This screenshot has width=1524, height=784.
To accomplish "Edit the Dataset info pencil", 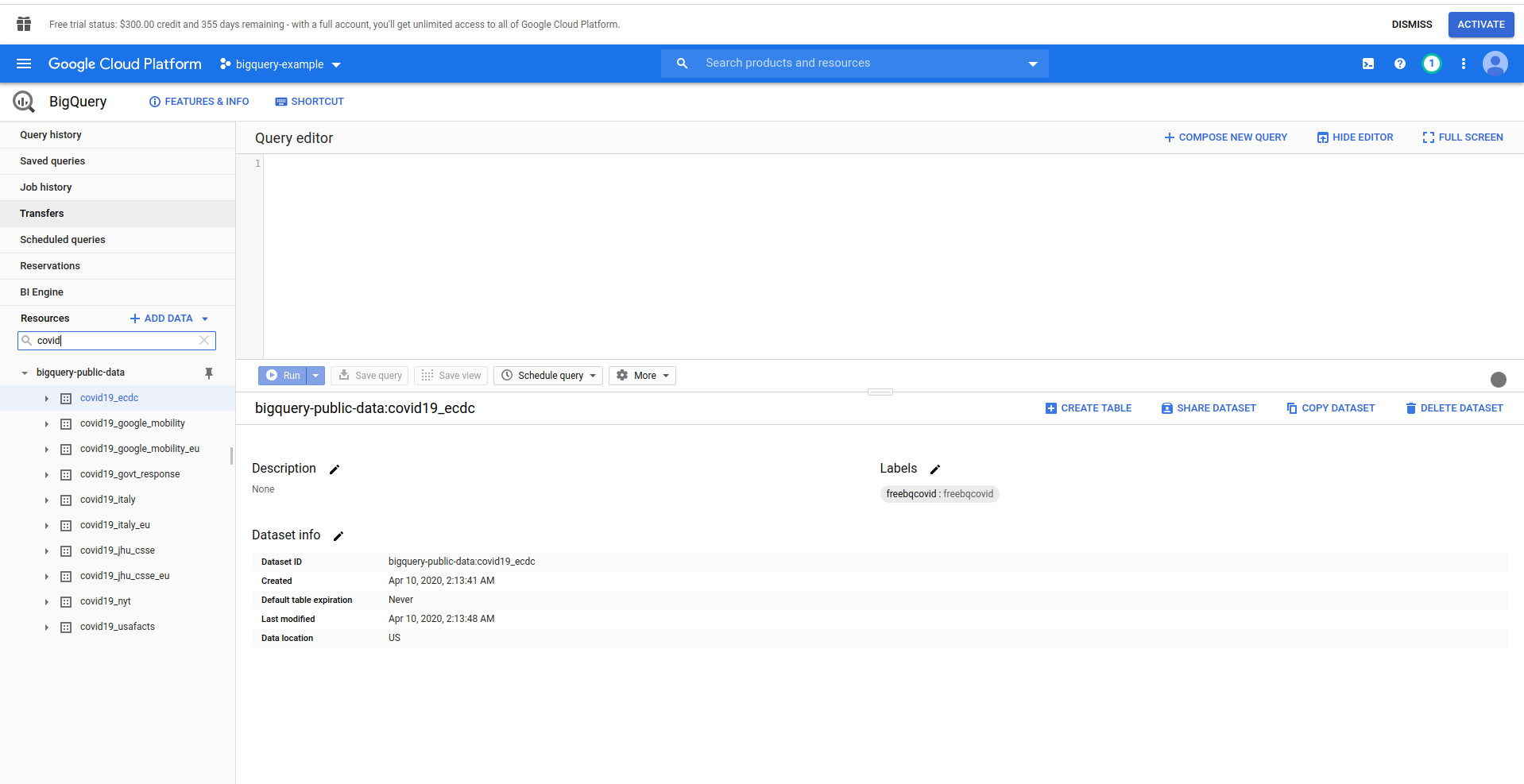I will [338, 536].
